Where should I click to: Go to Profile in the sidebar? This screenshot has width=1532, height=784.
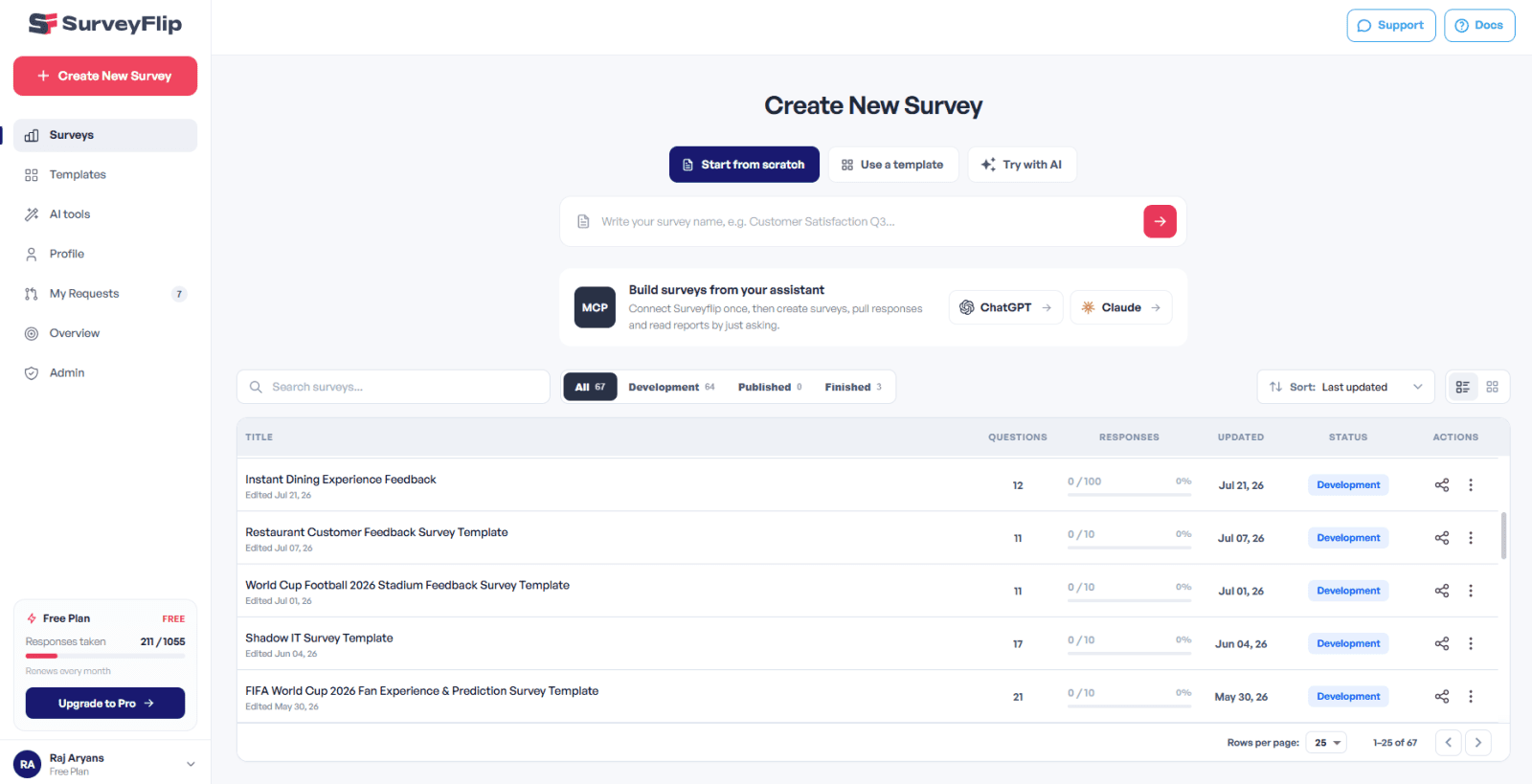click(105, 254)
